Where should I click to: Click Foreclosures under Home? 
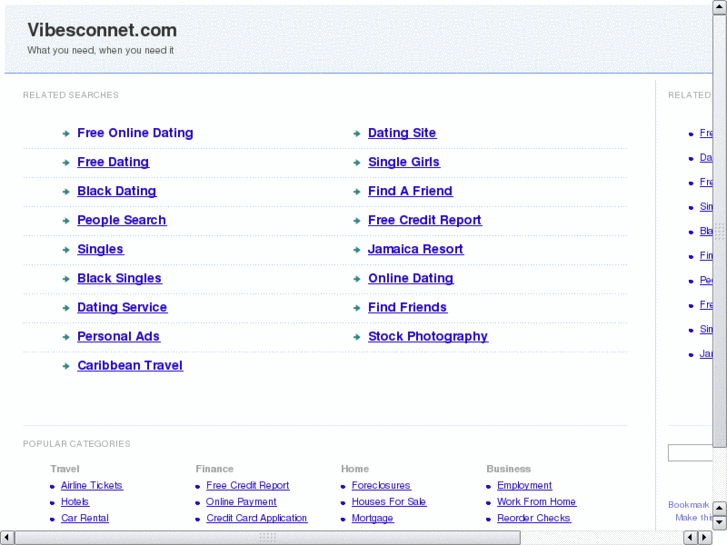tap(381, 486)
